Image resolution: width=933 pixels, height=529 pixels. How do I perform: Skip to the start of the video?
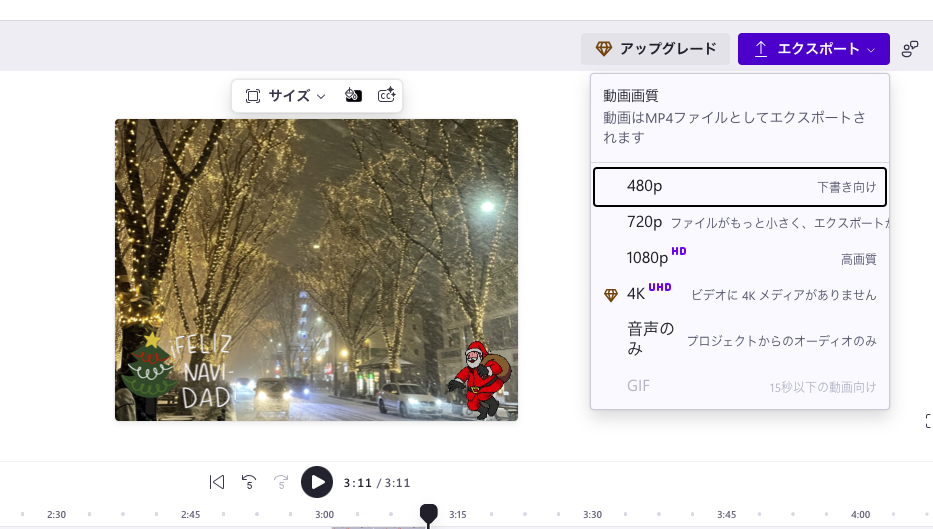click(217, 482)
